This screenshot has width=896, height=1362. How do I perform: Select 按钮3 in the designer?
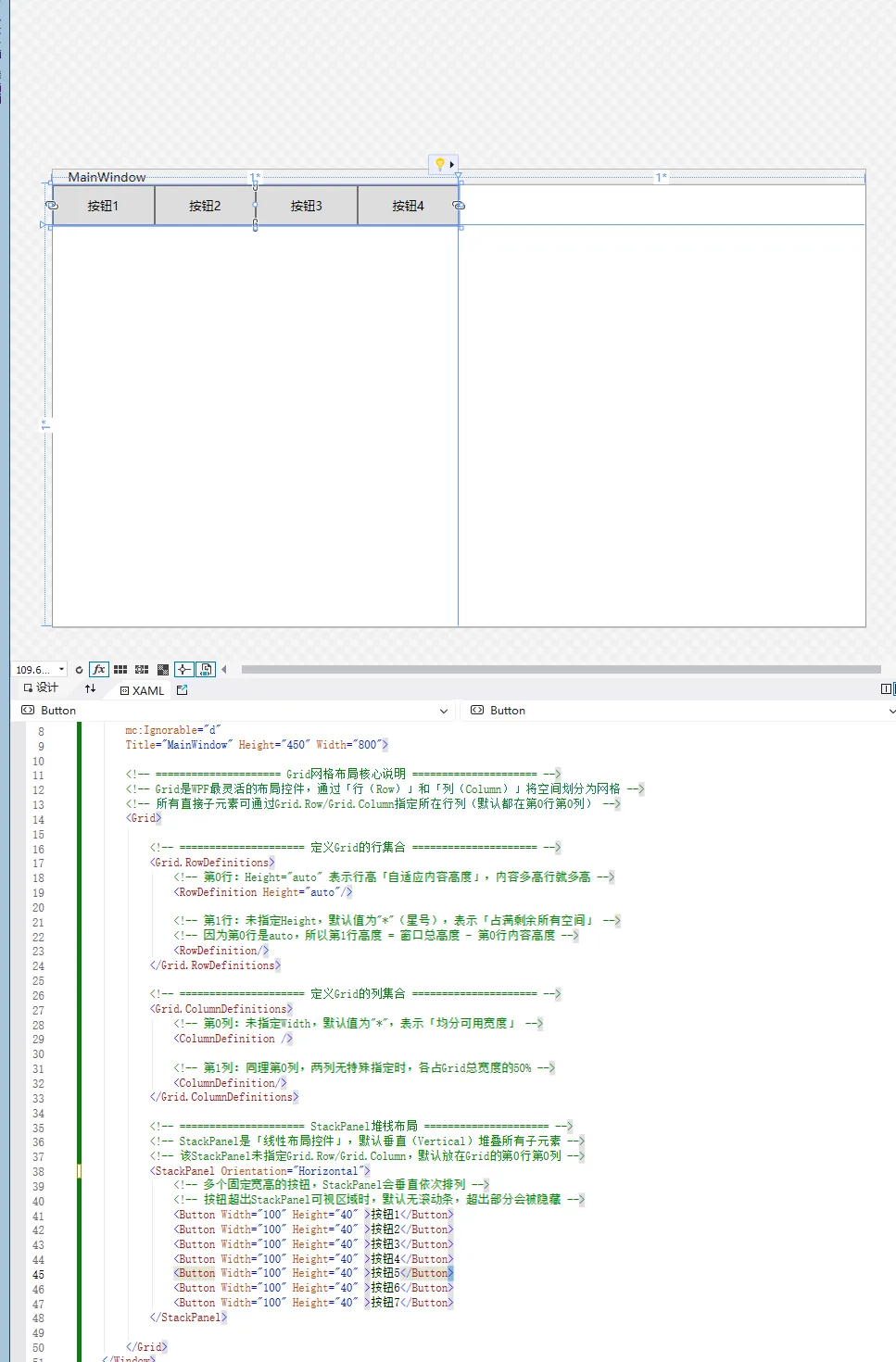point(306,206)
